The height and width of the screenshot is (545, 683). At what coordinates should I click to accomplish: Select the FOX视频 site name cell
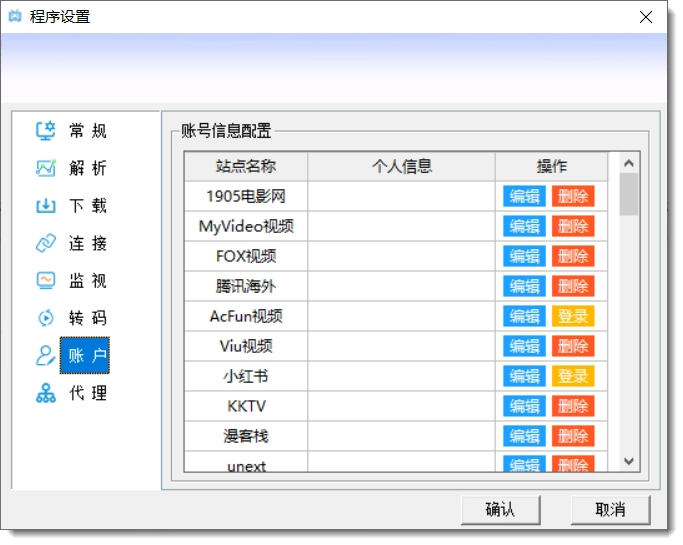click(246, 256)
